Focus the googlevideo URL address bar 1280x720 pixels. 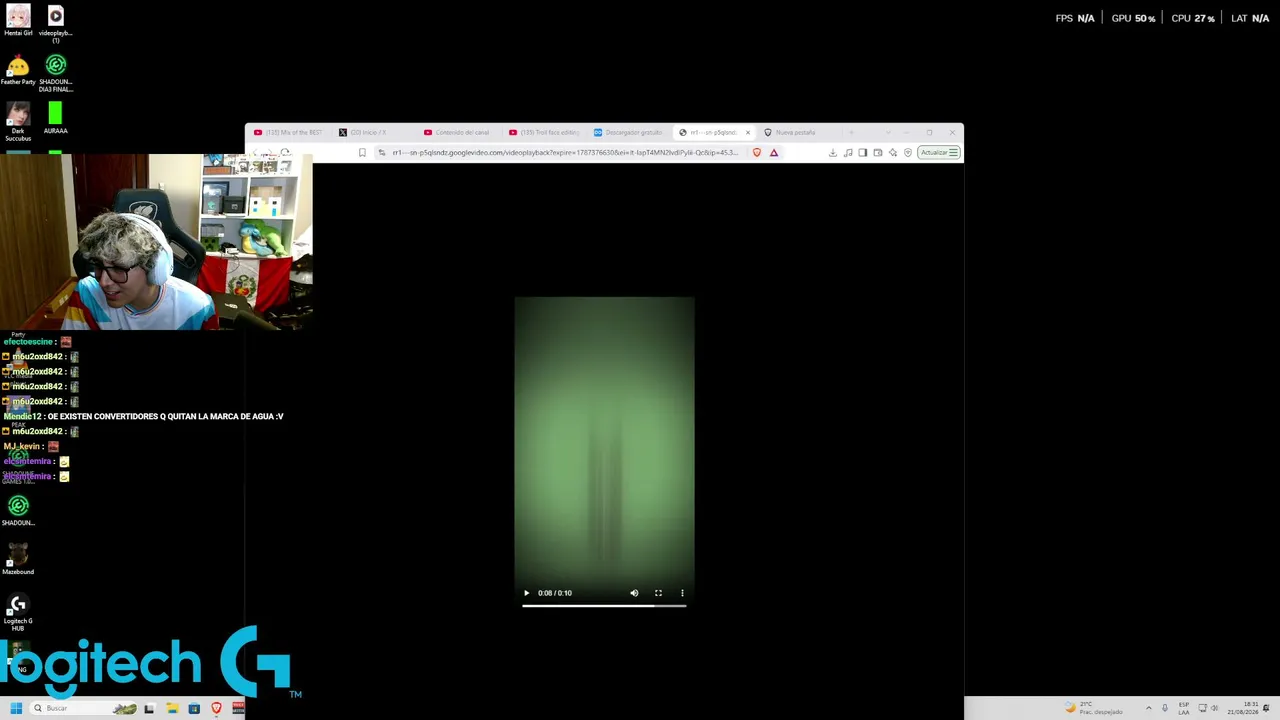tap(565, 153)
